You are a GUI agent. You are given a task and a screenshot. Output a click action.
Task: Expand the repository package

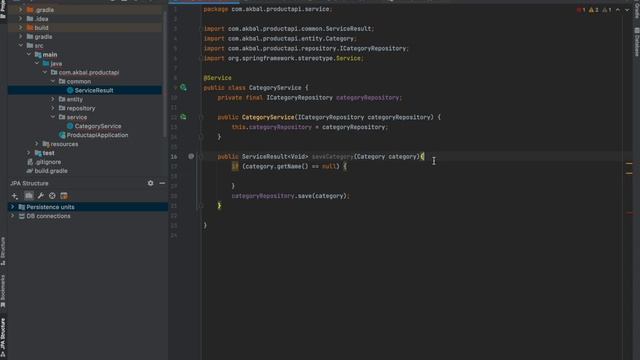point(53,108)
